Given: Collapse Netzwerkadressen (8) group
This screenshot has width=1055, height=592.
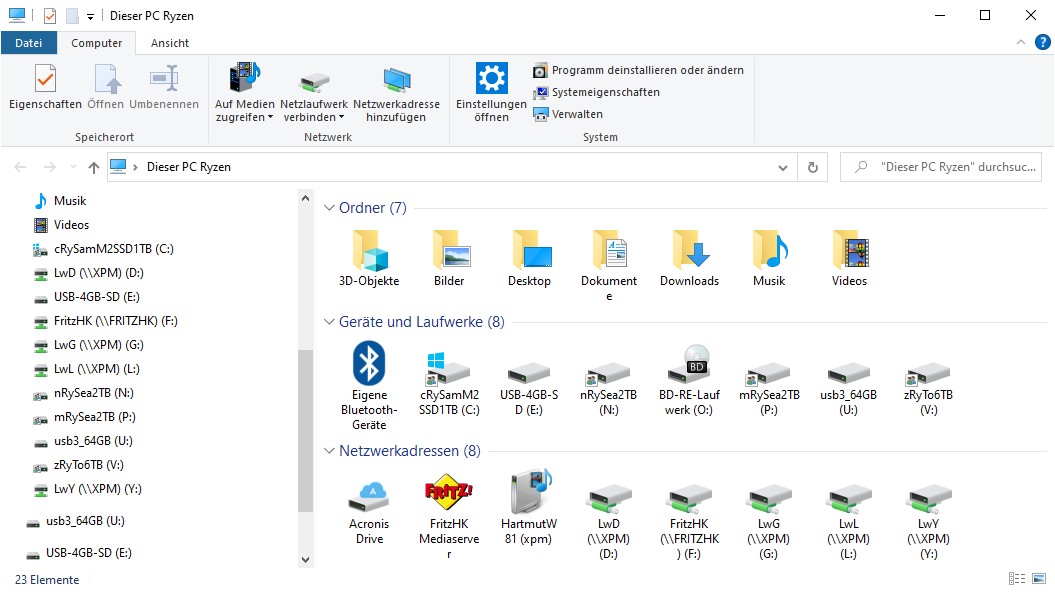Looking at the screenshot, I should click(329, 451).
